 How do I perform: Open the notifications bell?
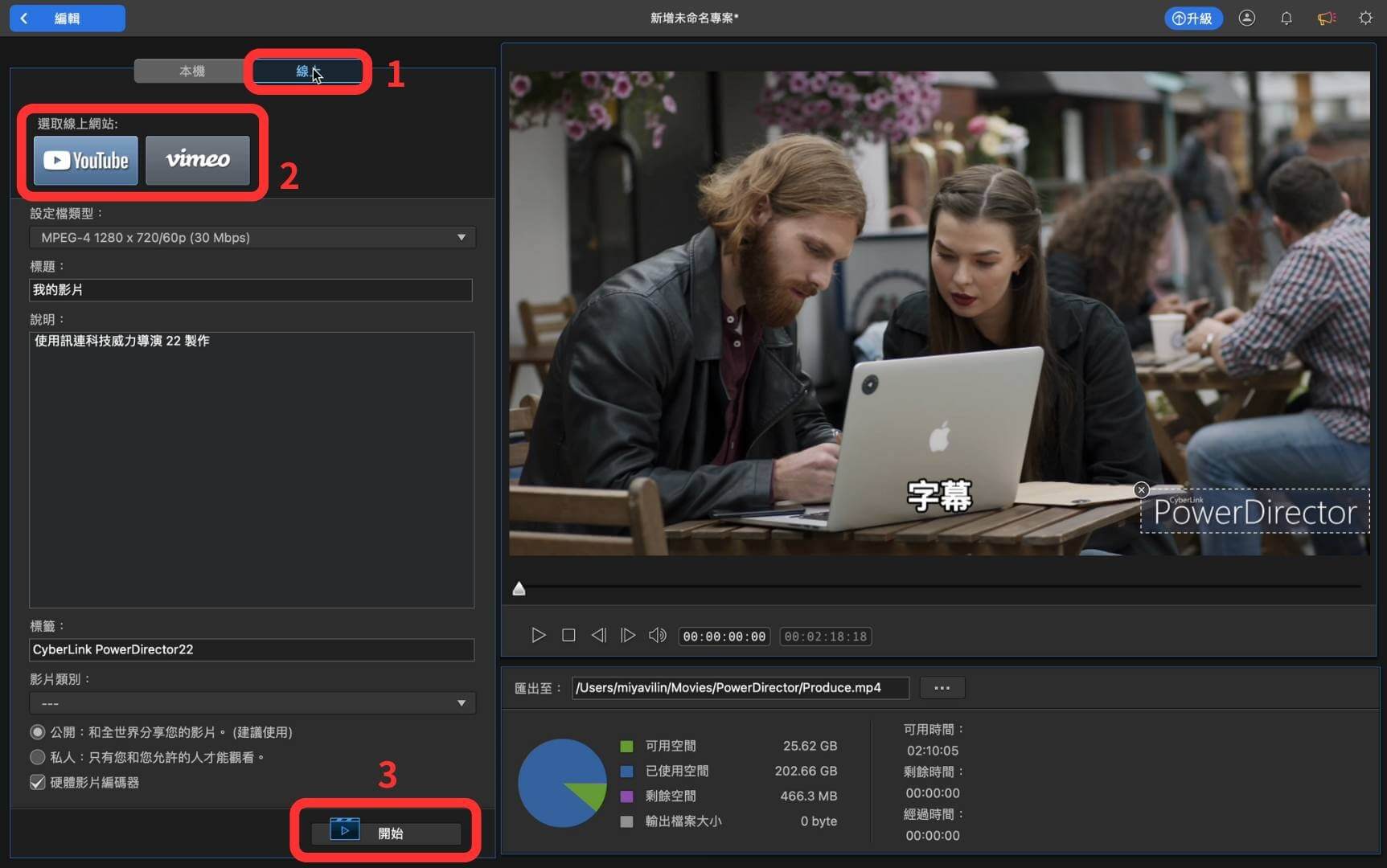click(1286, 18)
